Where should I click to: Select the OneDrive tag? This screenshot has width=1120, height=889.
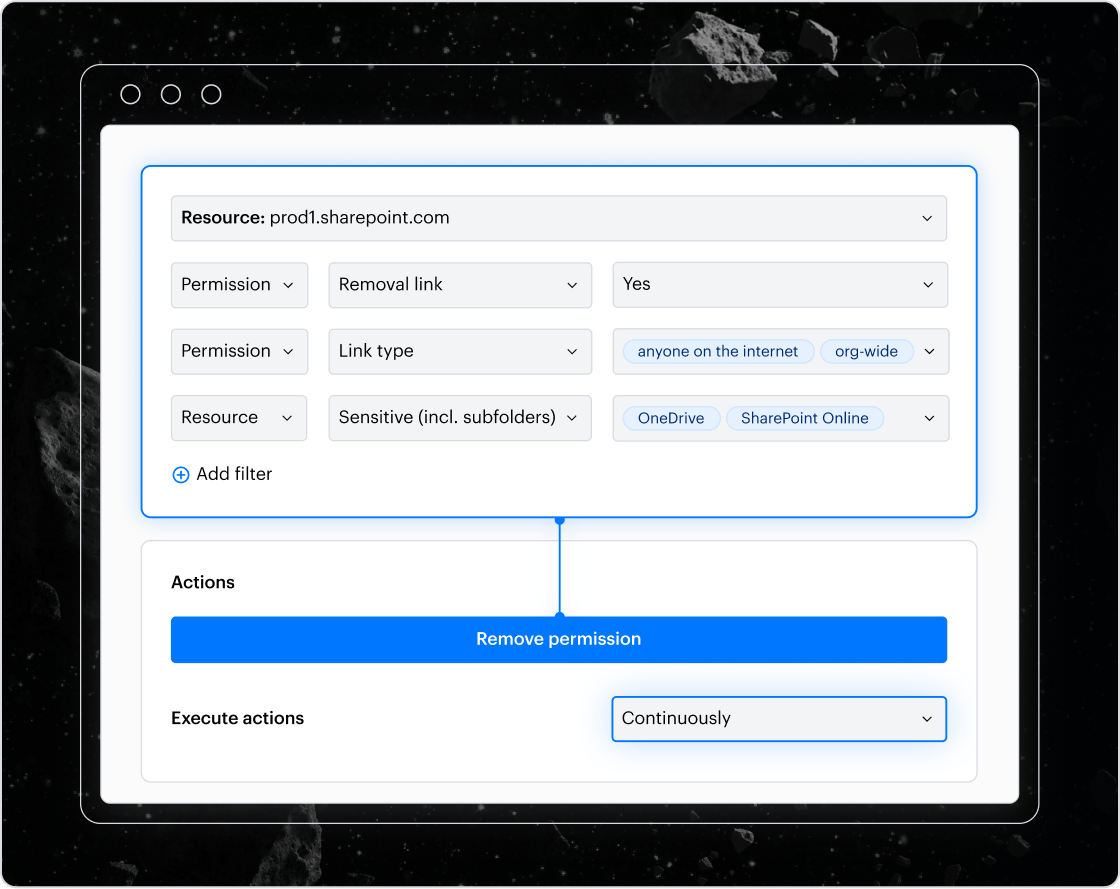click(670, 418)
